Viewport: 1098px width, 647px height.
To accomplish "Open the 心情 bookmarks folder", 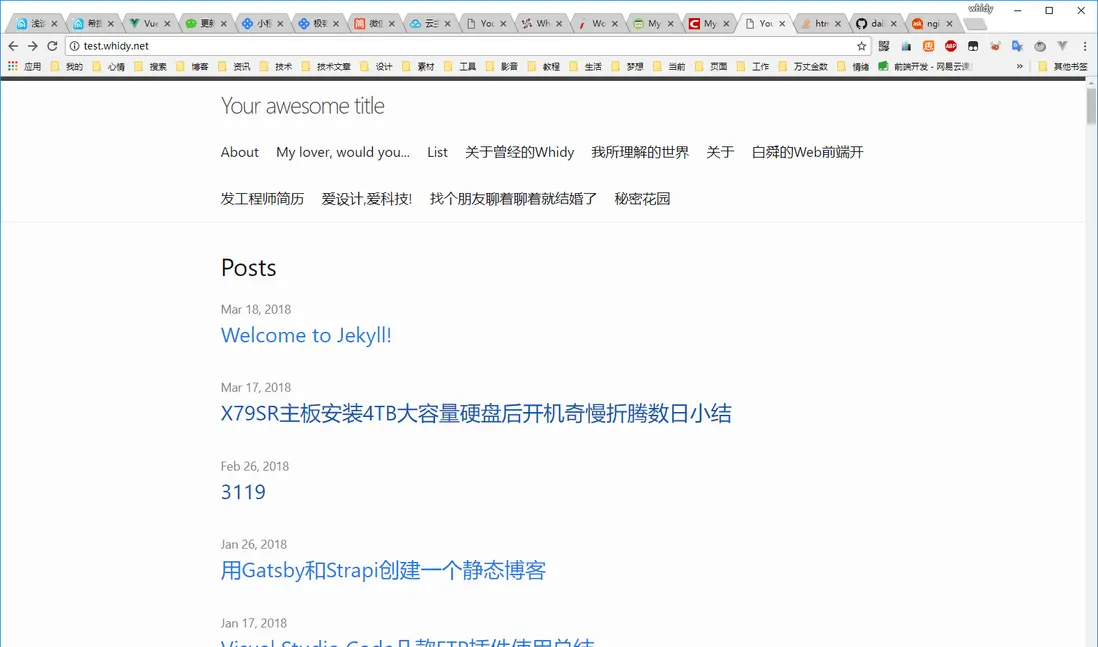I will point(109,67).
